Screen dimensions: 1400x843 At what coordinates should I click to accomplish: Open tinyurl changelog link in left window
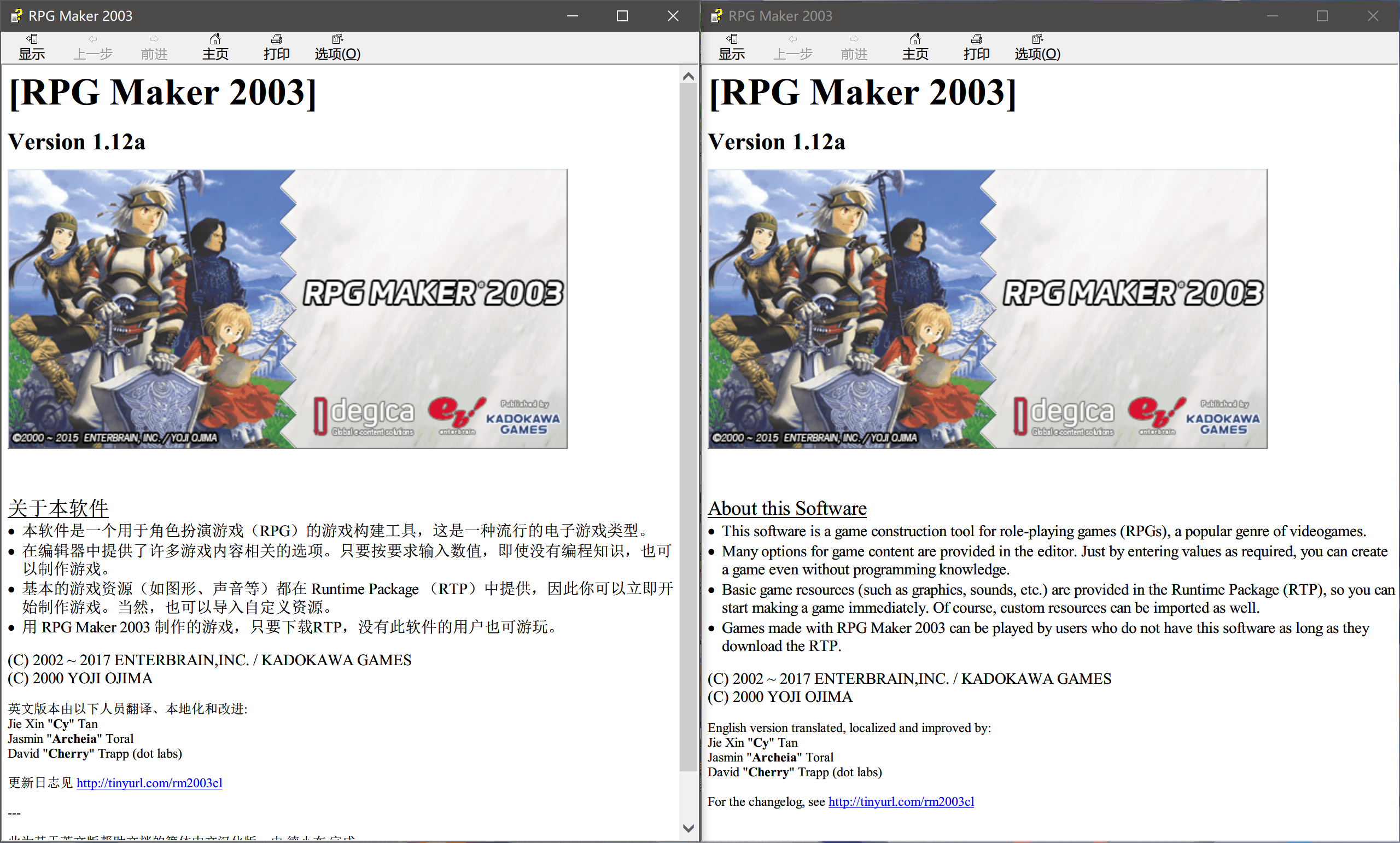tap(149, 783)
